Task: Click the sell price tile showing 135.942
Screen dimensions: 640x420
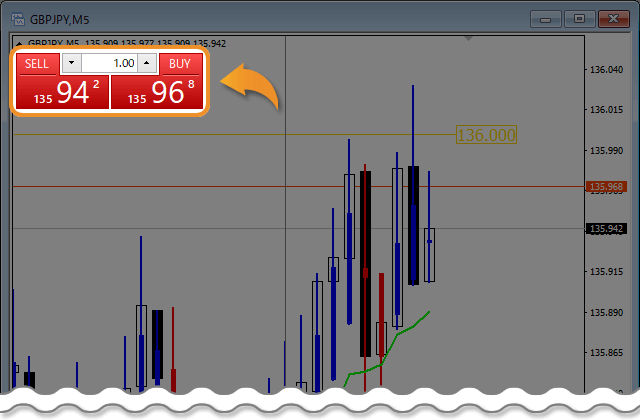Action: pyautogui.click(x=61, y=94)
